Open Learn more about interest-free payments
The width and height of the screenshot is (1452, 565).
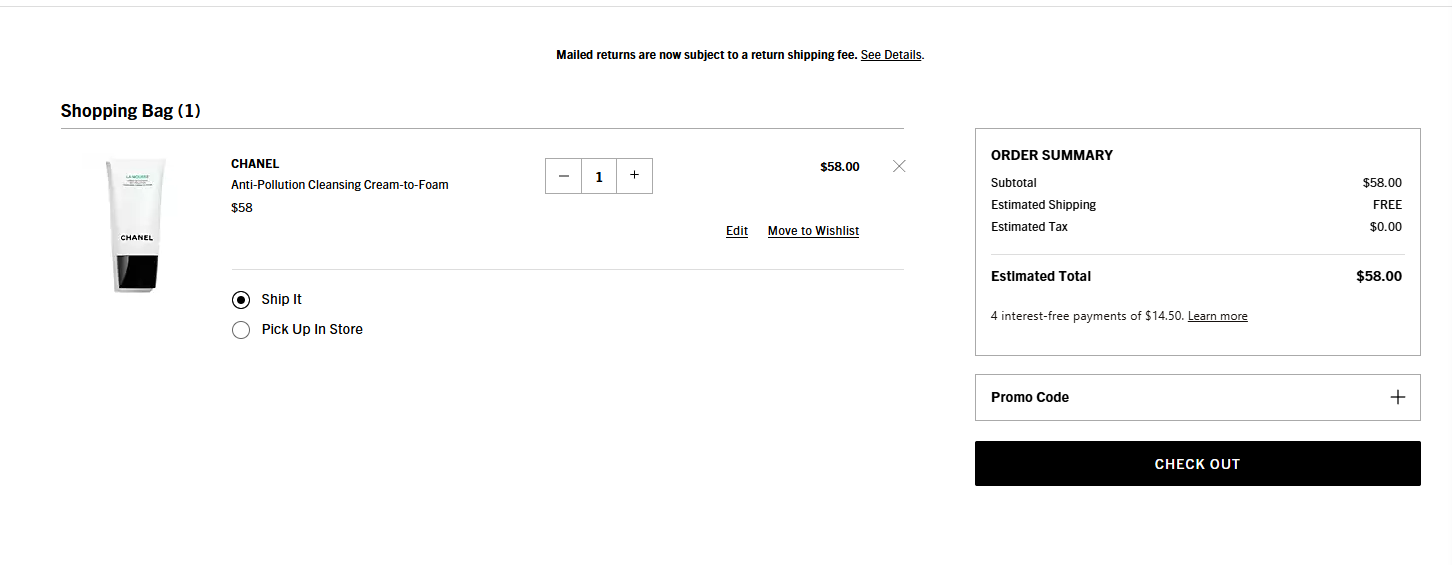coord(1217,316)
